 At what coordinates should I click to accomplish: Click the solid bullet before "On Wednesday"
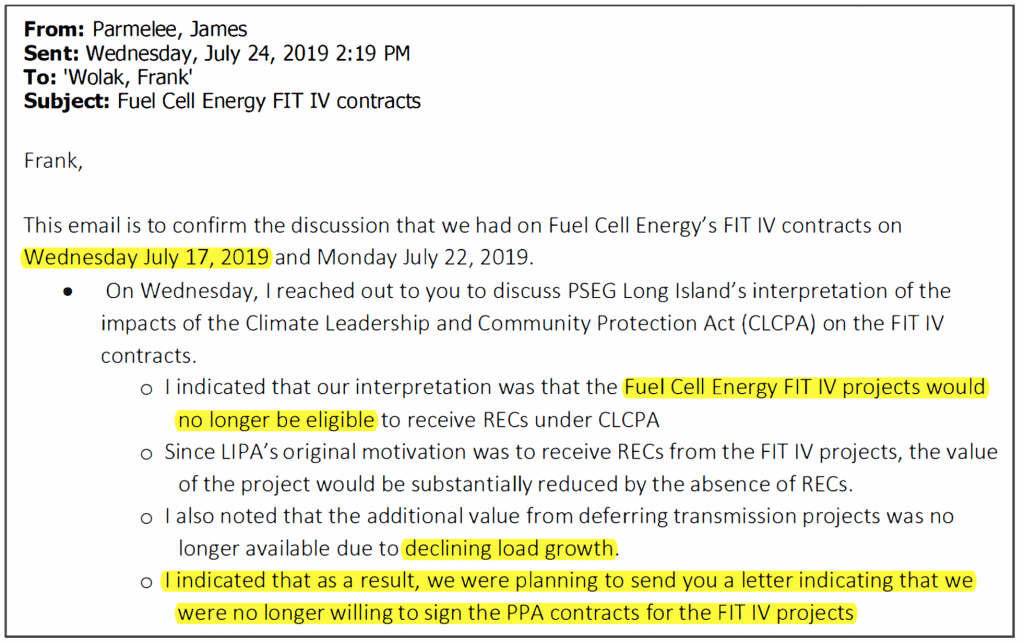68,293
